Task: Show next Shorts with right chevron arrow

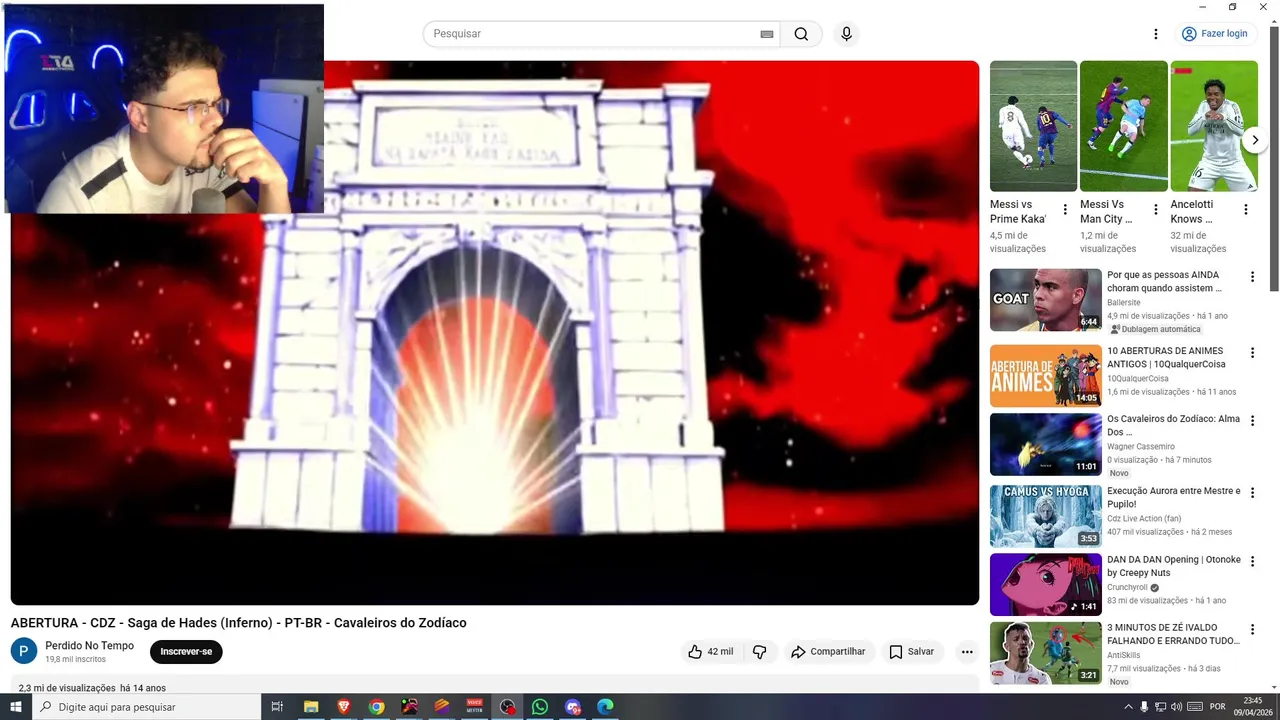Action: click(x=1255, y=141)
